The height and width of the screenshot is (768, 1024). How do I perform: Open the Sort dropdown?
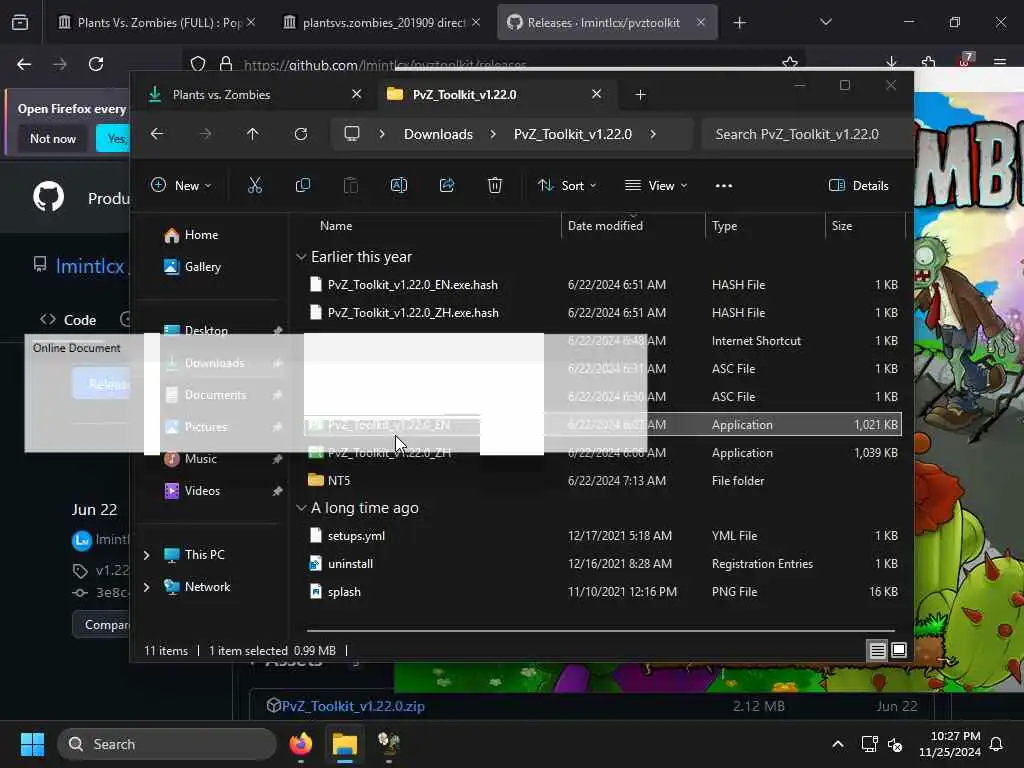(567, 185)
